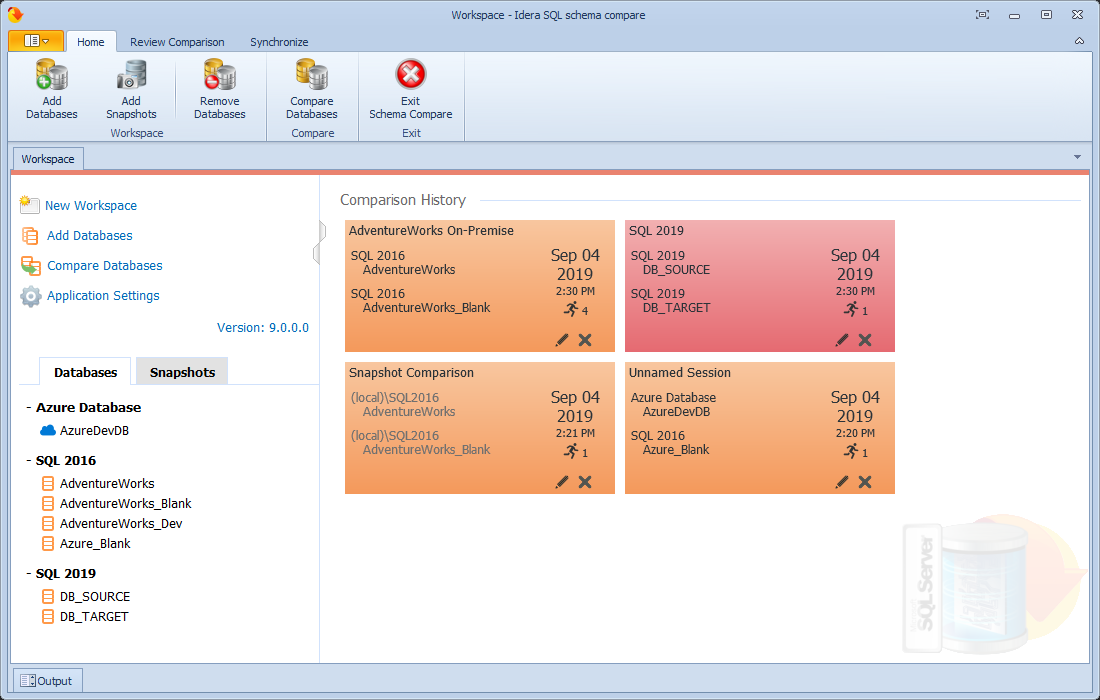Open the orange application menu button
This screenshot has width=1100, height=700.
coord(36,41)
